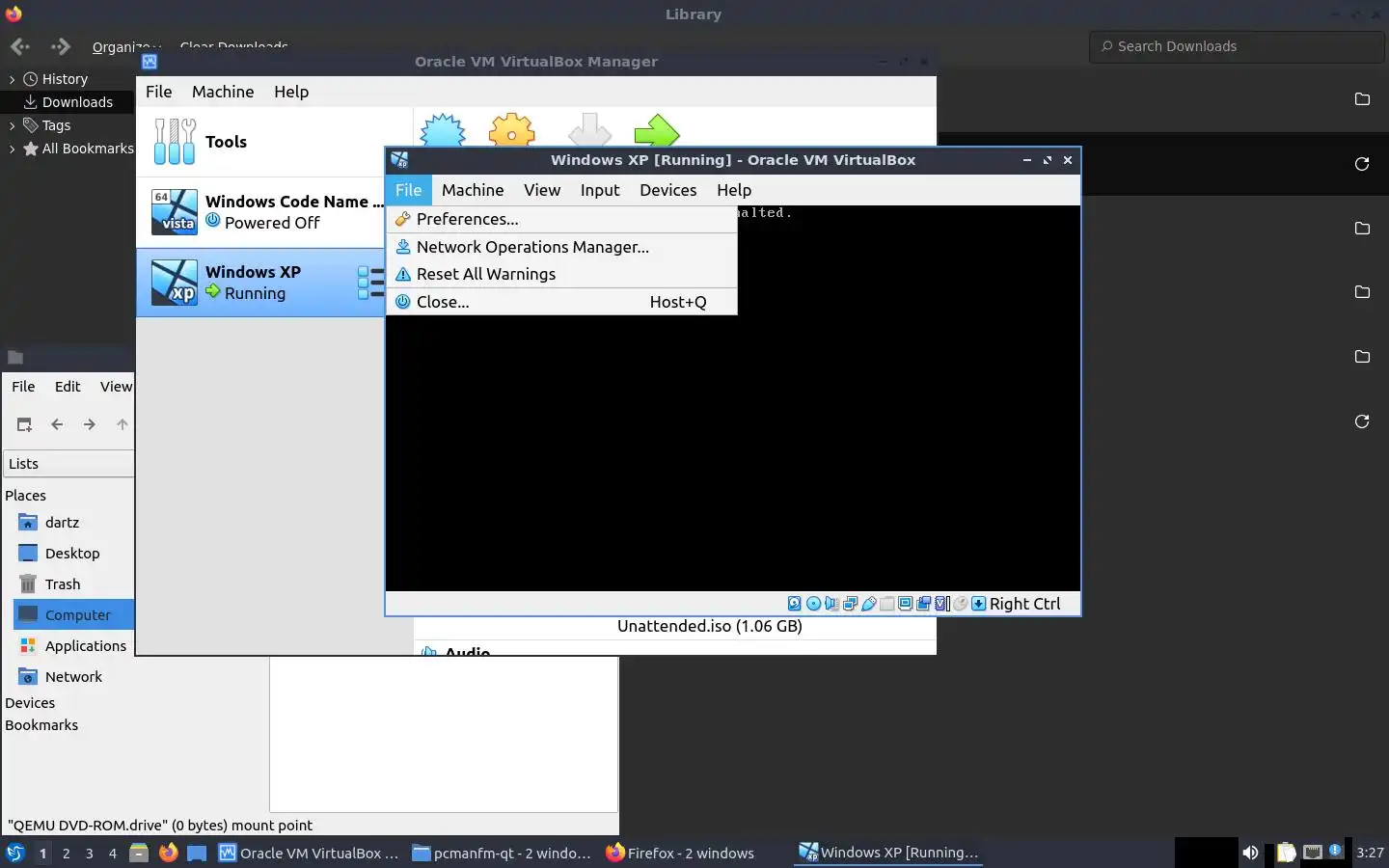Open the Edit menu in pcmanfm file manager
This screenshot has width=1389, height=868.
(x=68, y=387)
